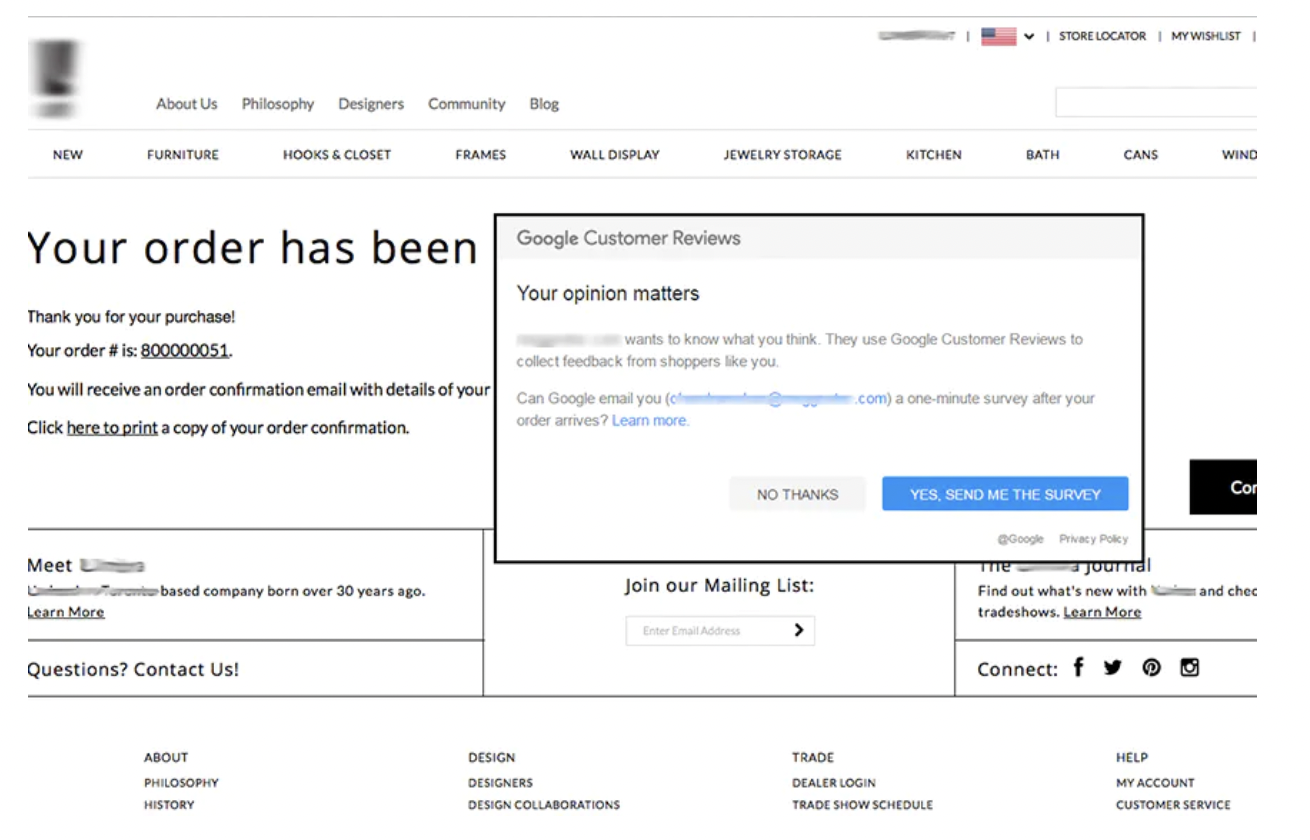Open the FURNITURE menu category

pos(182,155)
